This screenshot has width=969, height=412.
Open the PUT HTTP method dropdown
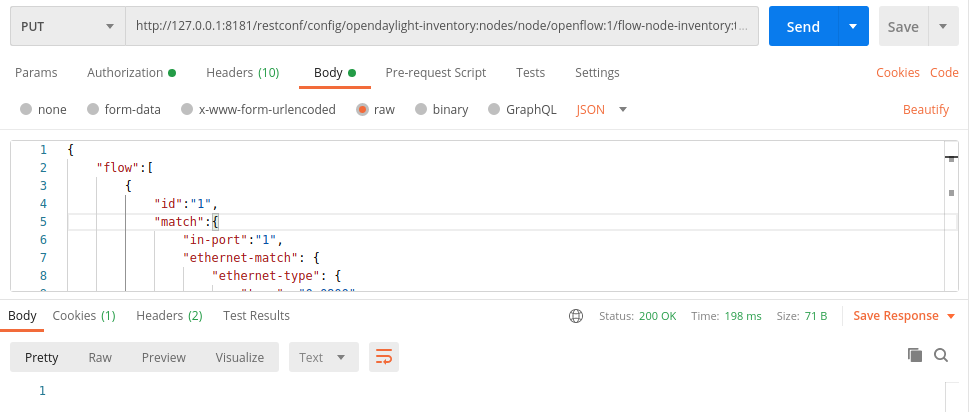(x=65, y=27)
